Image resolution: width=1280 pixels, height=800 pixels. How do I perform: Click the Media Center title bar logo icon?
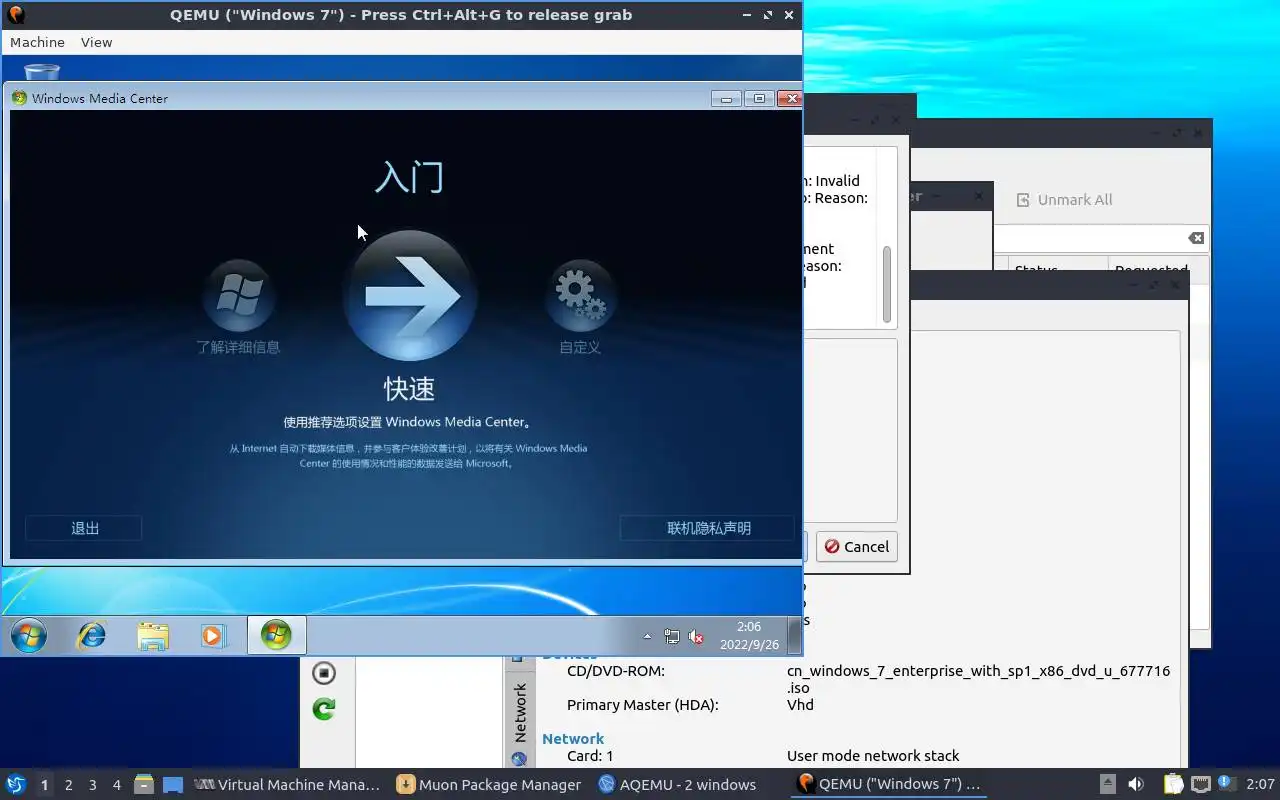pos(19,98)
